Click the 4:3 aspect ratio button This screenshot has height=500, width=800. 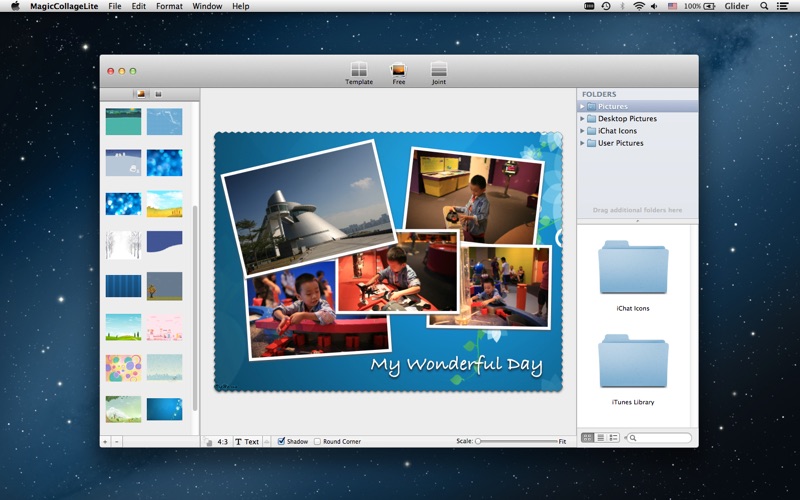pos(221,441)
